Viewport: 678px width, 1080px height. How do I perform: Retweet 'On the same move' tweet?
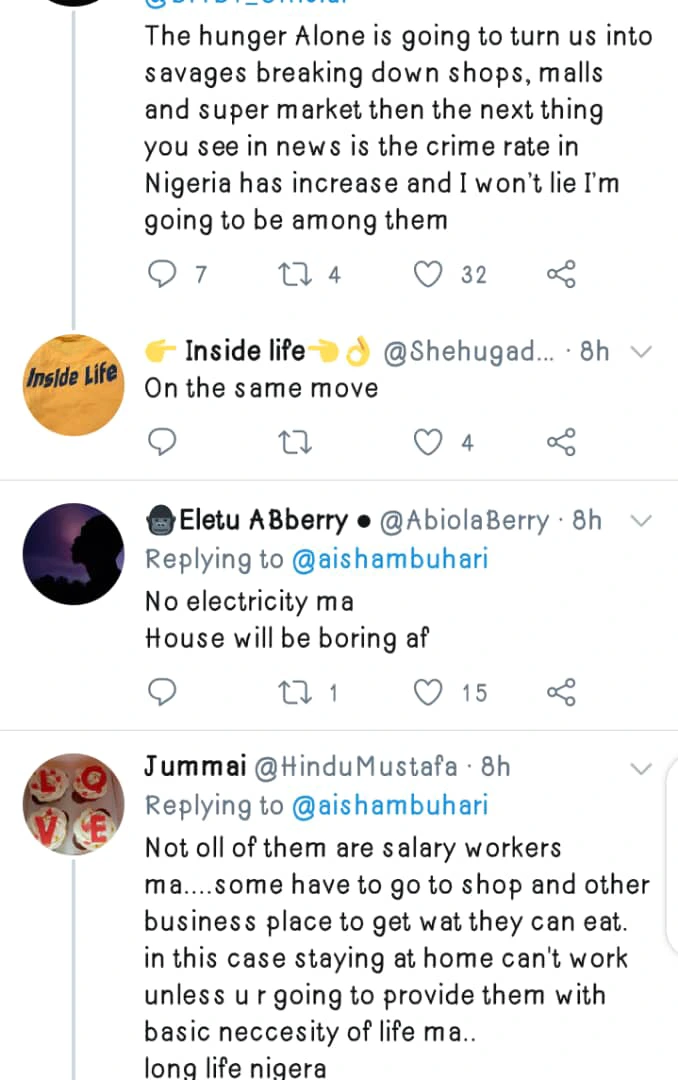coord(295,442)
